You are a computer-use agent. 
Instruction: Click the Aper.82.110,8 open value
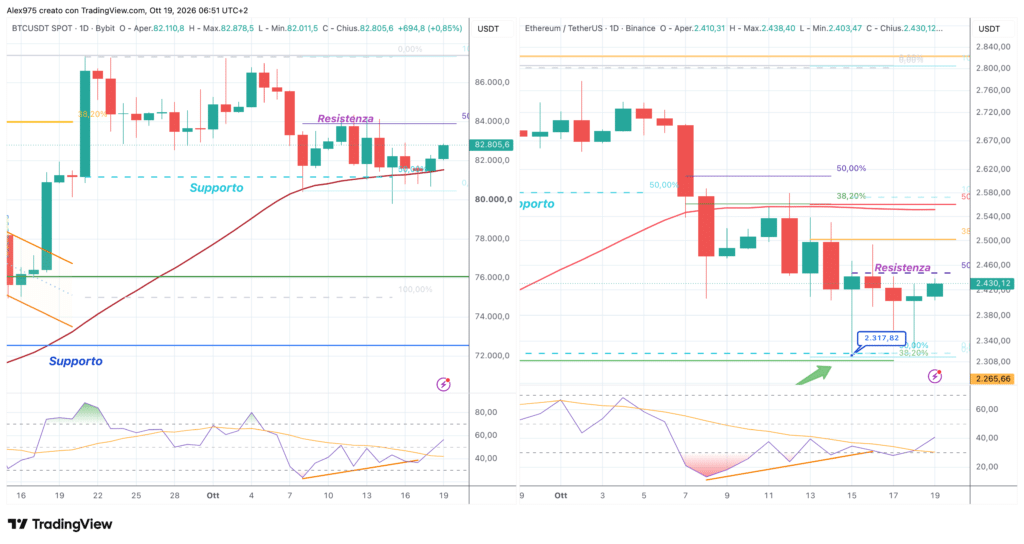[x=159, y=29]
